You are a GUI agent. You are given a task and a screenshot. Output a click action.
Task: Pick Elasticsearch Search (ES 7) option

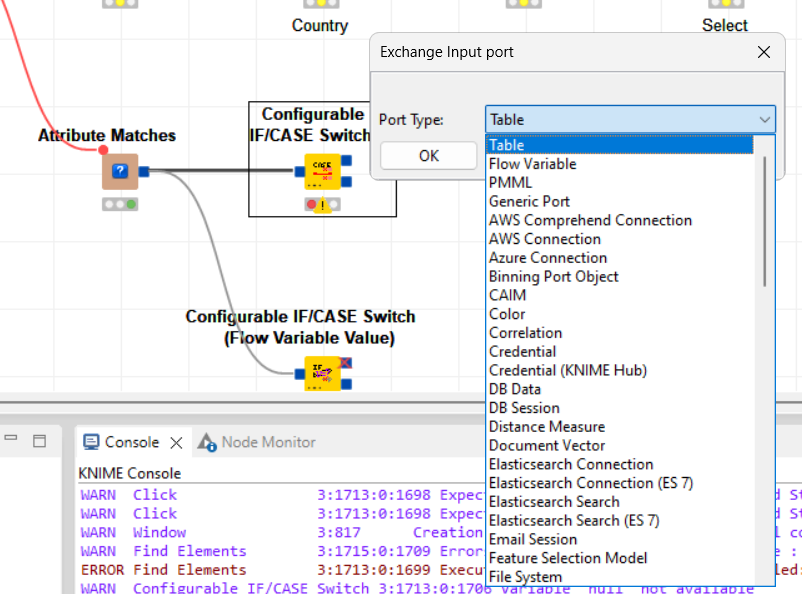(x=620, y=520)
